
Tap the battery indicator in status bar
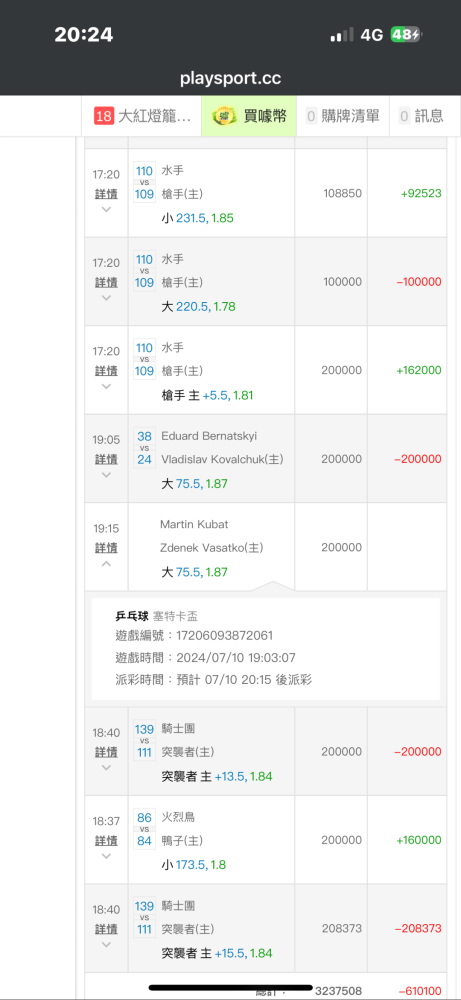point(406,35)
